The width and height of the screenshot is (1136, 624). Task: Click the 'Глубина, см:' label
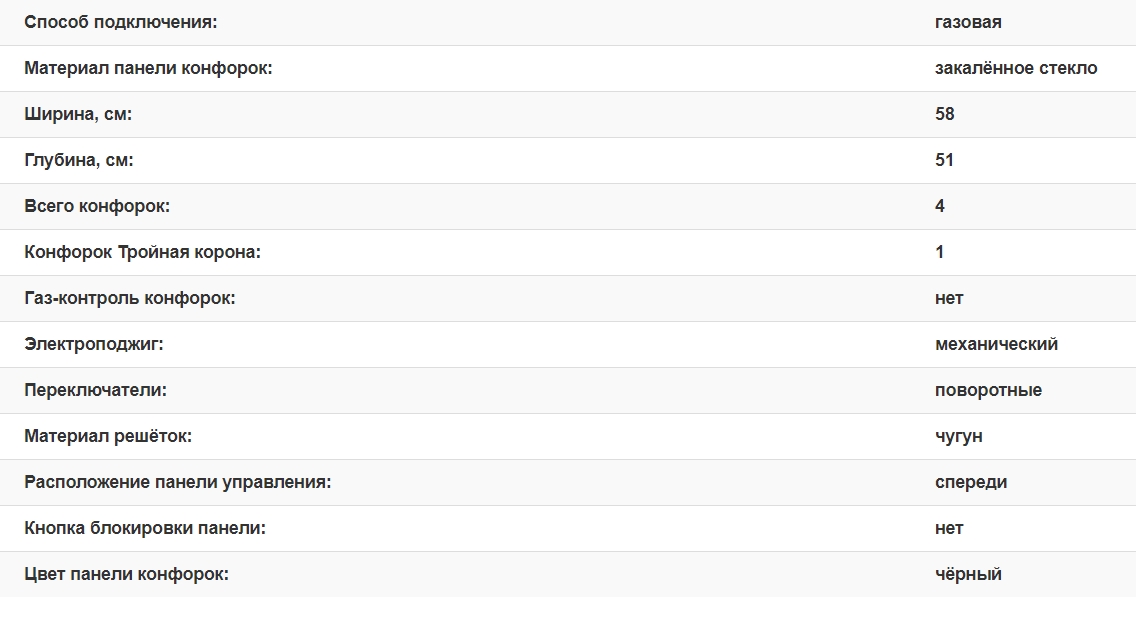pos(79,160)
